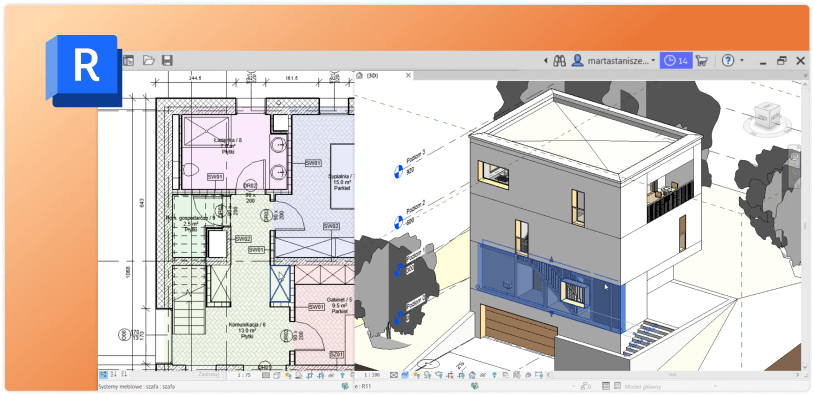This screenshot has width=814, height=395.
Task: Toggle show crop region in 3D view control bar
Action: [461, 375]
